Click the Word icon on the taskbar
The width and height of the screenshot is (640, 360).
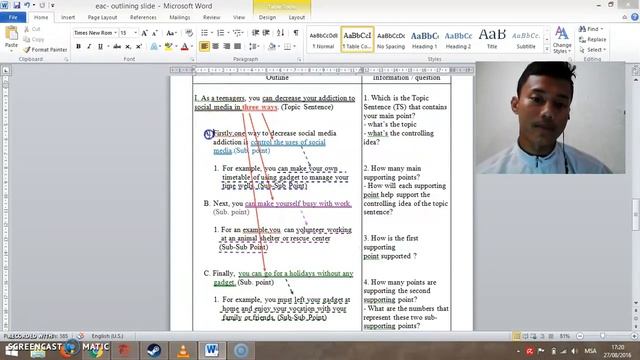click(x=212, y=351)
